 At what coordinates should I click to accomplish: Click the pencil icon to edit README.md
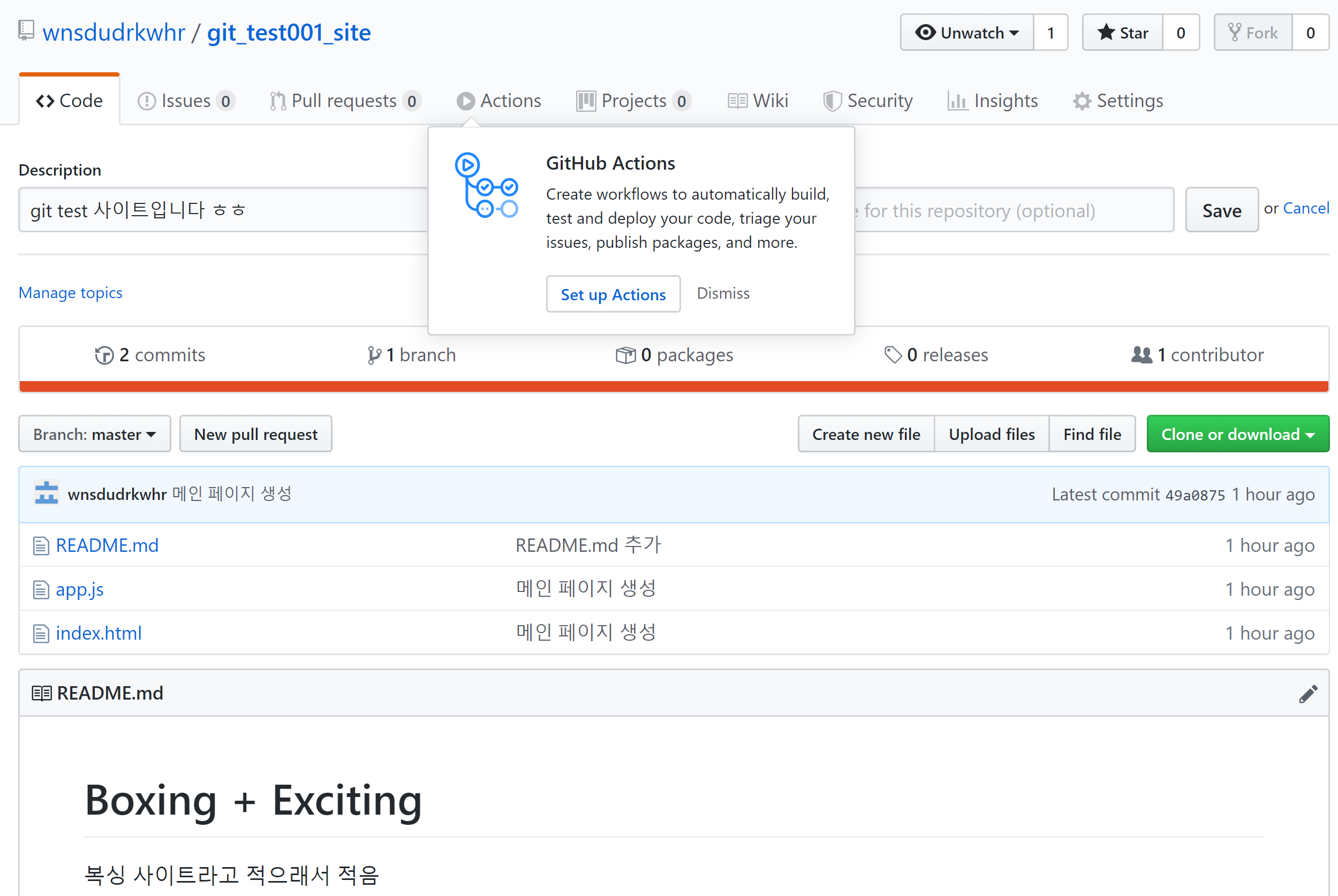pos(1308,694)
